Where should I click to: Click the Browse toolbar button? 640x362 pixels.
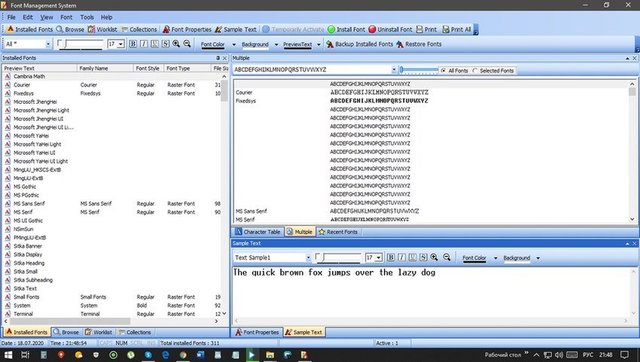(70, 29)
